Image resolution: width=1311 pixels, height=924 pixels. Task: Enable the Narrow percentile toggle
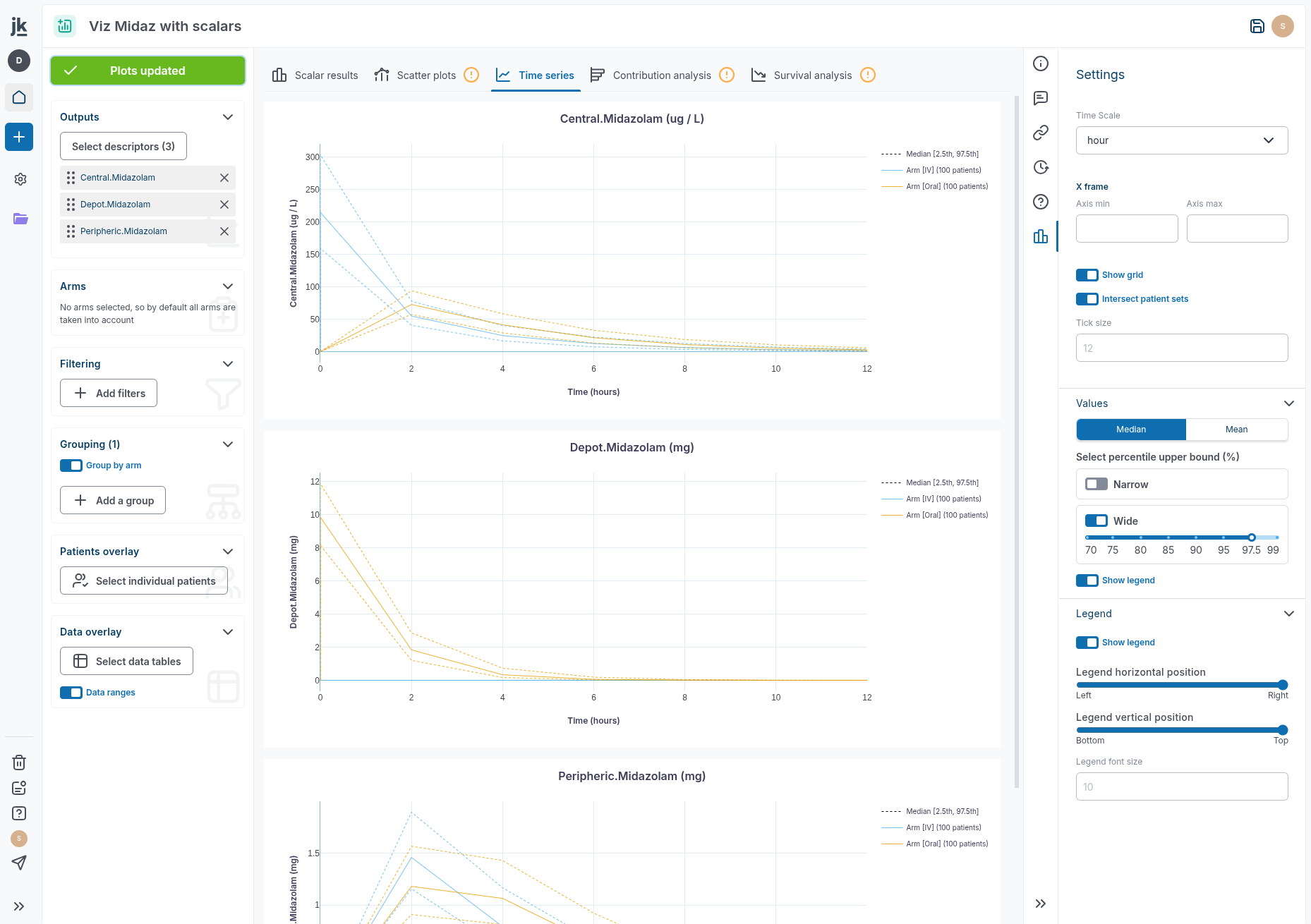(x=1096, y=484)
